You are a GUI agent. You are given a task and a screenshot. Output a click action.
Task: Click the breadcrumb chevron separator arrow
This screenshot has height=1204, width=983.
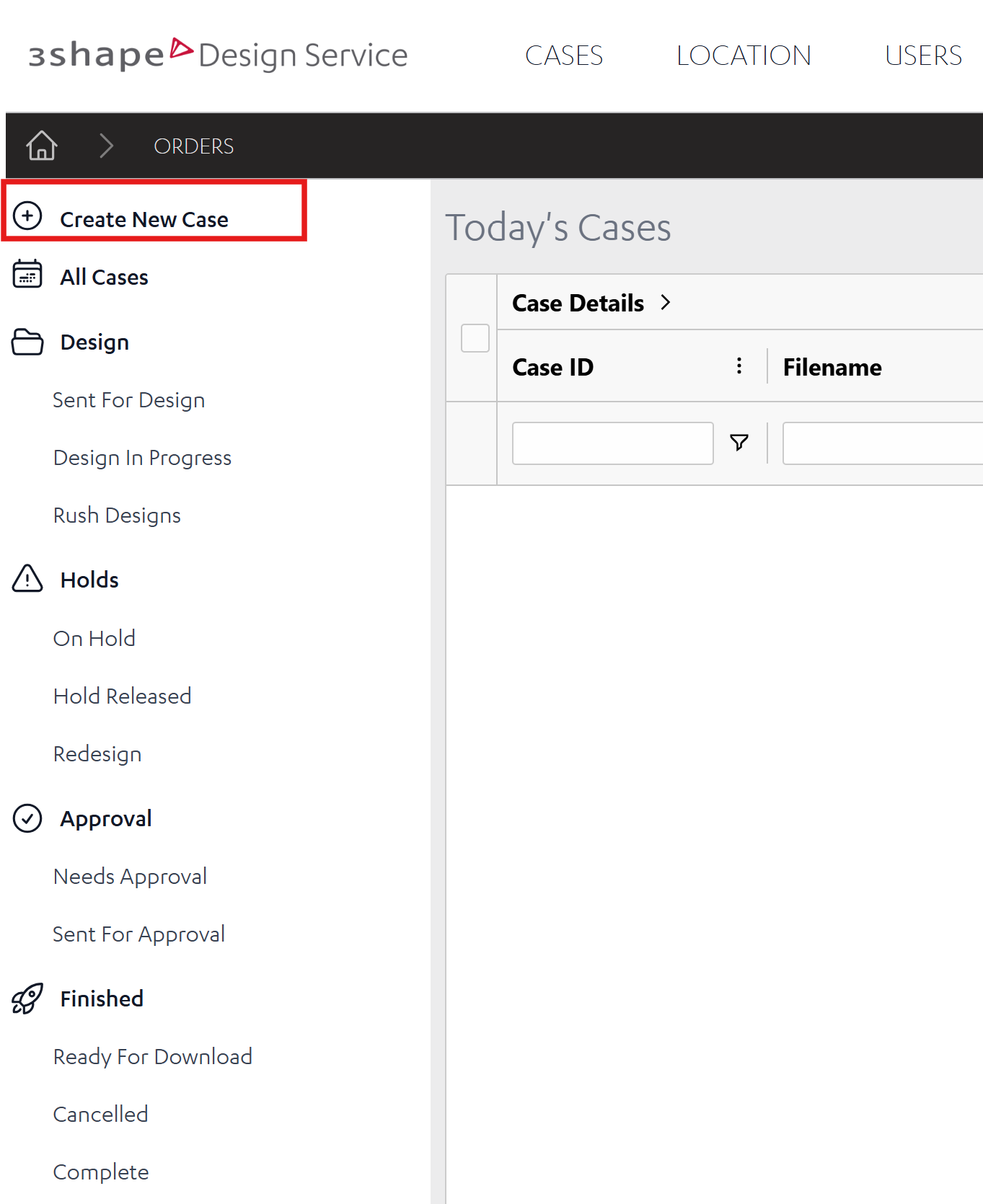click(x=107, y=146)
